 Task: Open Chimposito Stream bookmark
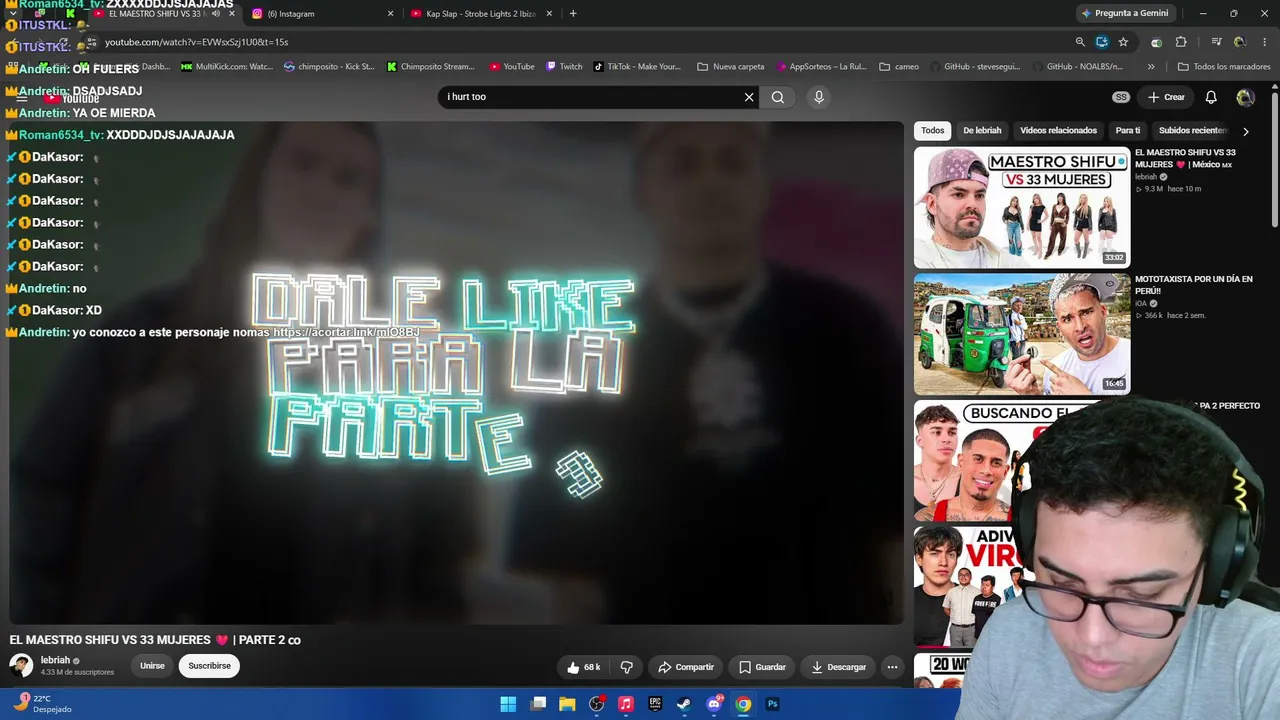(431, 67)
